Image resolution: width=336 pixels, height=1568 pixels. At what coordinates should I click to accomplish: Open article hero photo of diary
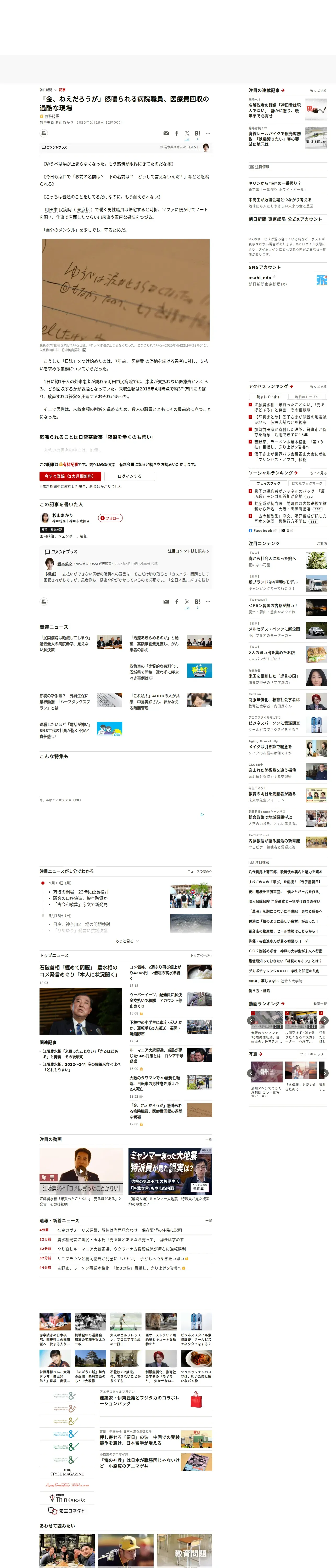click(126, 290)
